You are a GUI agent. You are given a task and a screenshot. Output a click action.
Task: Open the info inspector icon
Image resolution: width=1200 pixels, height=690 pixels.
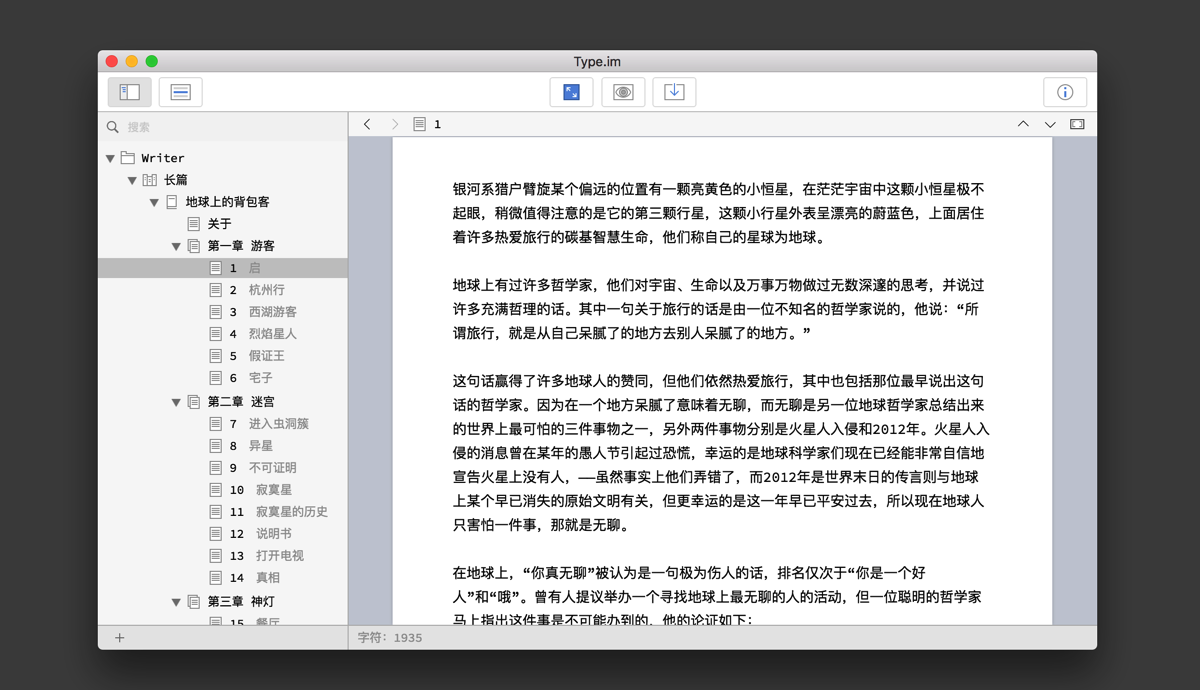point(1064,92)
